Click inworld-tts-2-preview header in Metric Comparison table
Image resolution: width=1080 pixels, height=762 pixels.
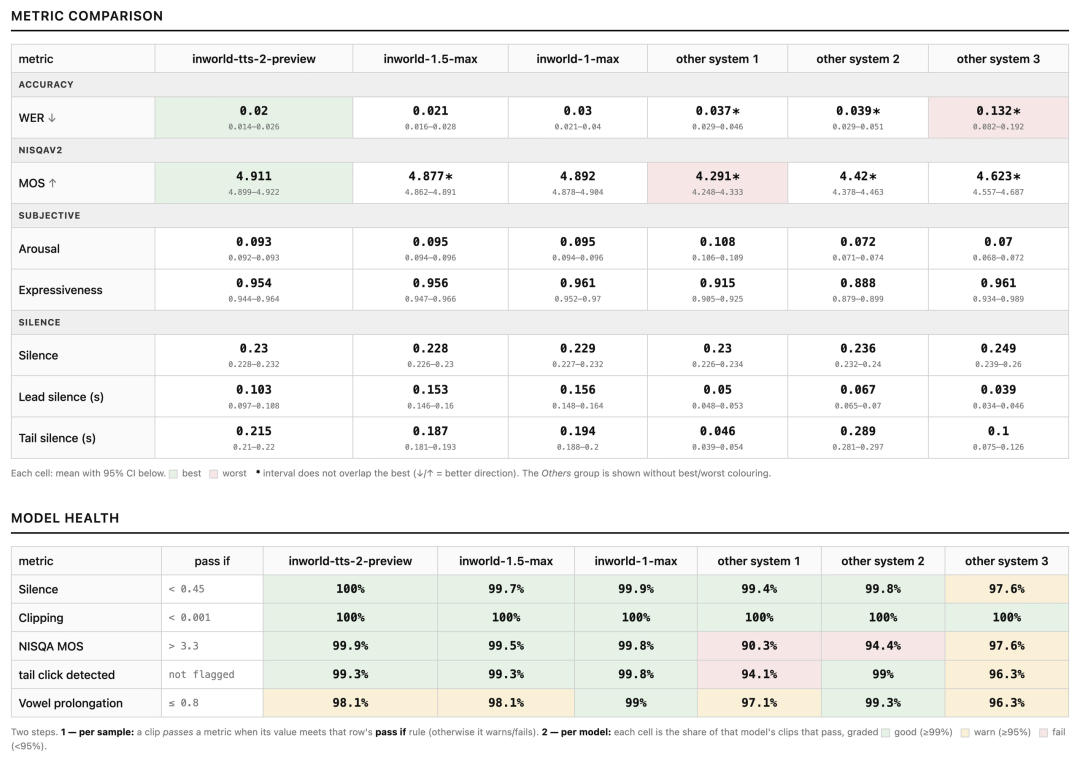click(253, 59)
